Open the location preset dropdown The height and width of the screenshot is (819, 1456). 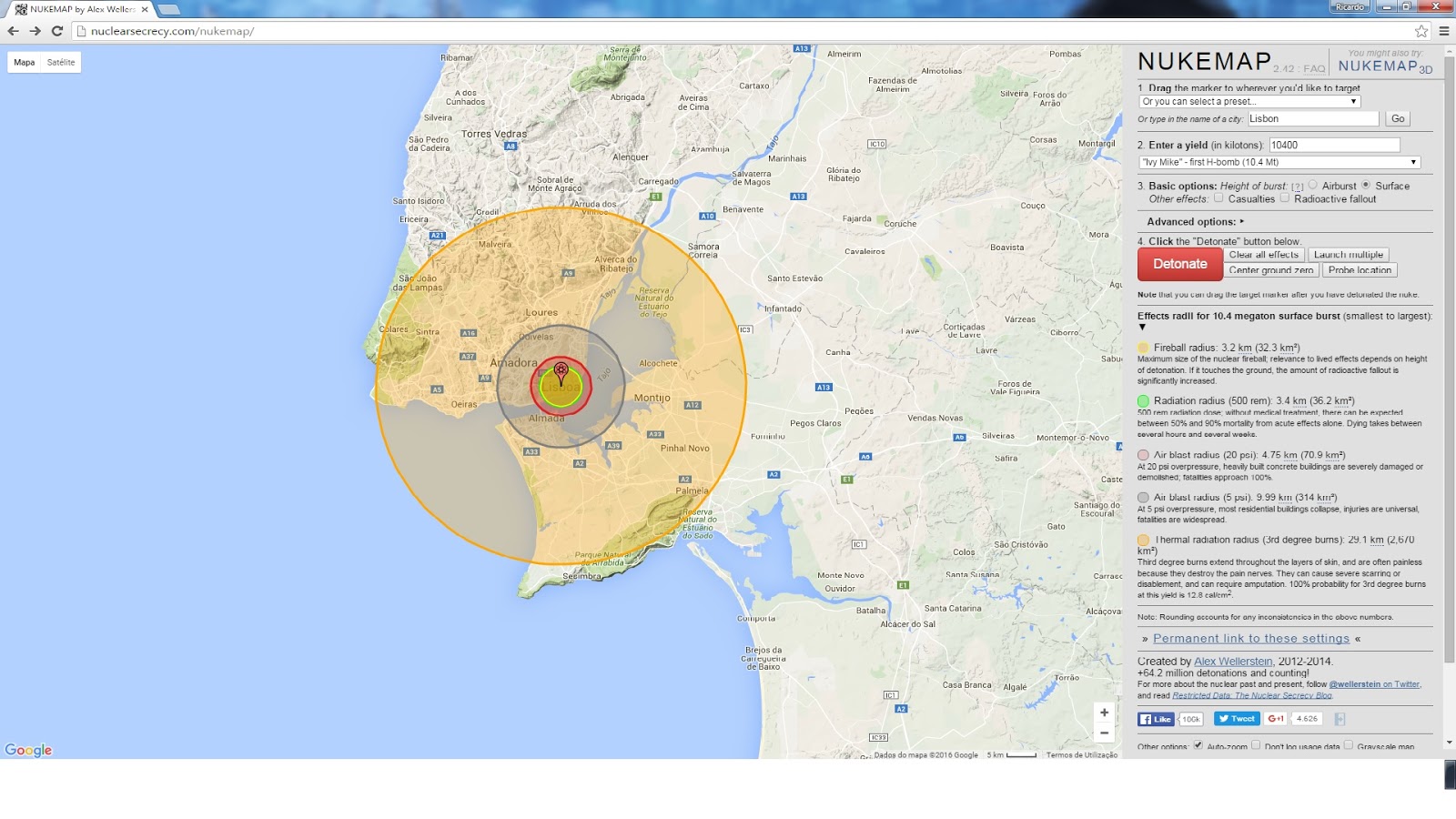click(1249, 102)
